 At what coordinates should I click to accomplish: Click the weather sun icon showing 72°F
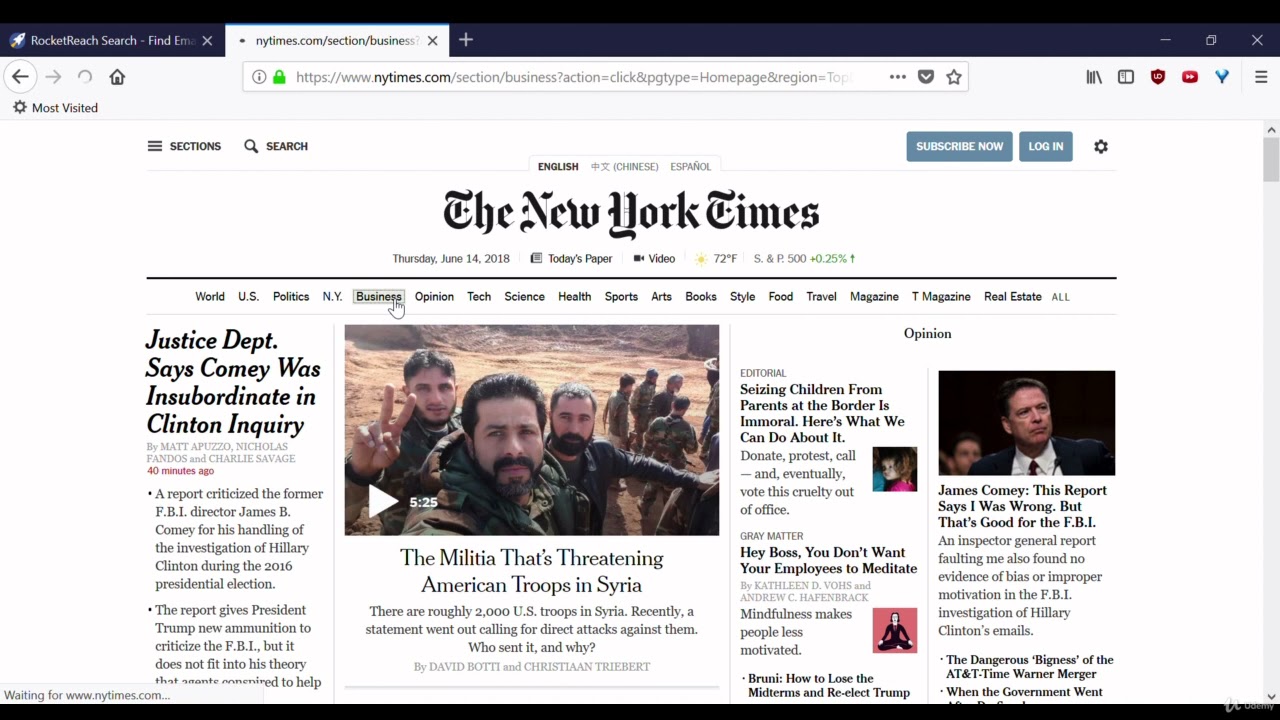pyautogui.click(x=701, y=258)
